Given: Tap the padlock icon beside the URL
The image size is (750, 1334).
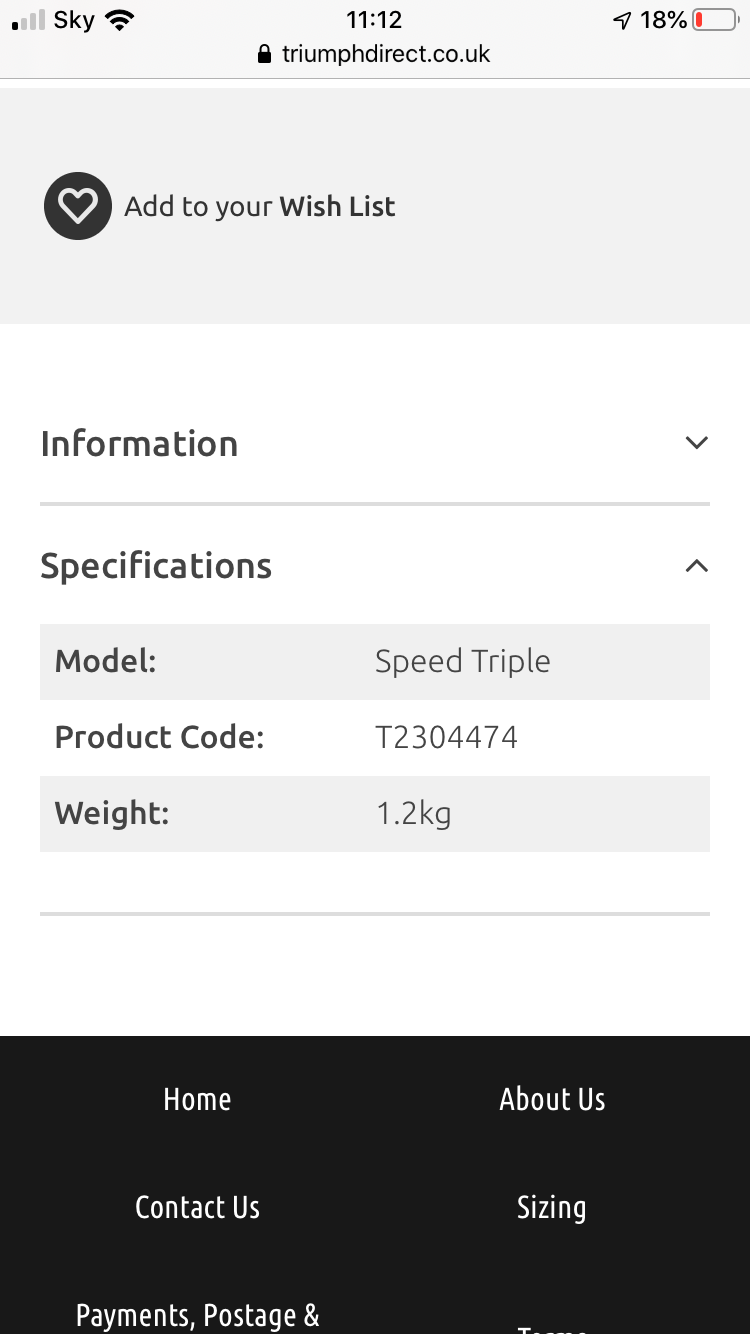Looking at the screenshot, I should [265, 54].
